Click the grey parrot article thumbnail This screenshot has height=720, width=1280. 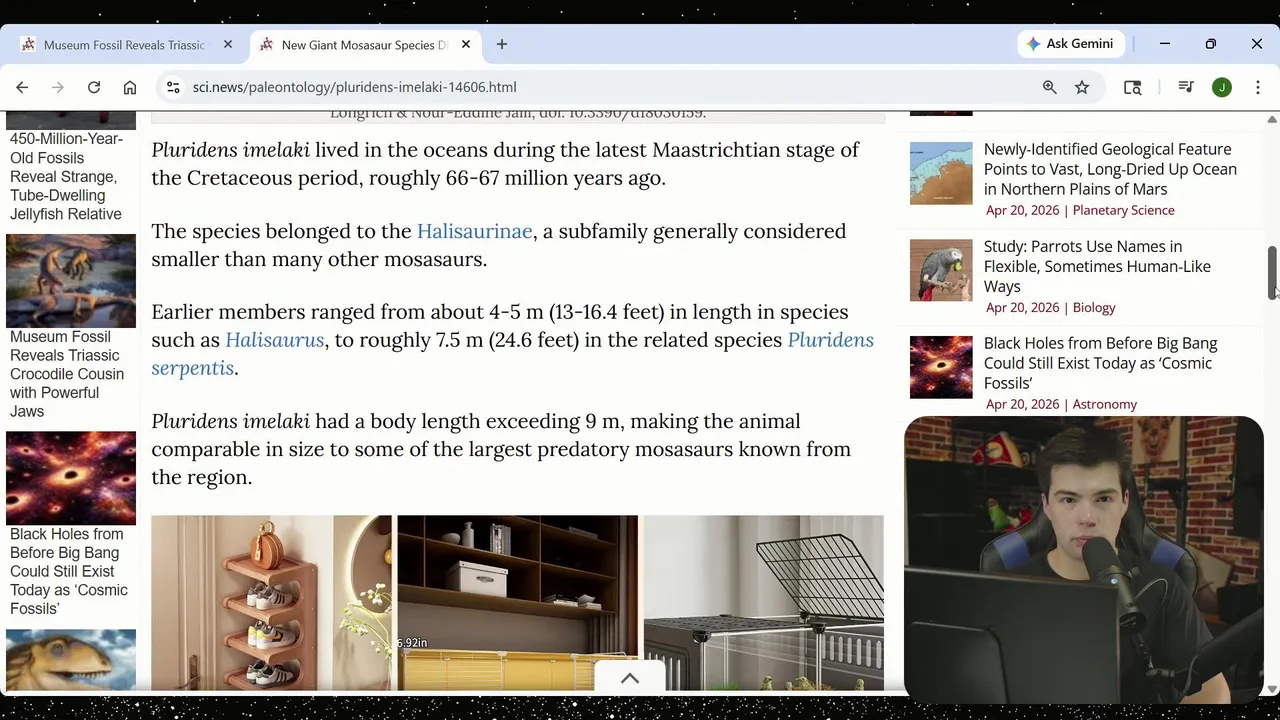[941, 270]
